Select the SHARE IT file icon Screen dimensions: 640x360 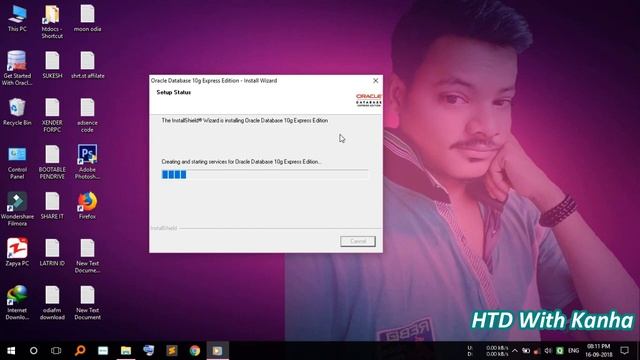[52, 206]
